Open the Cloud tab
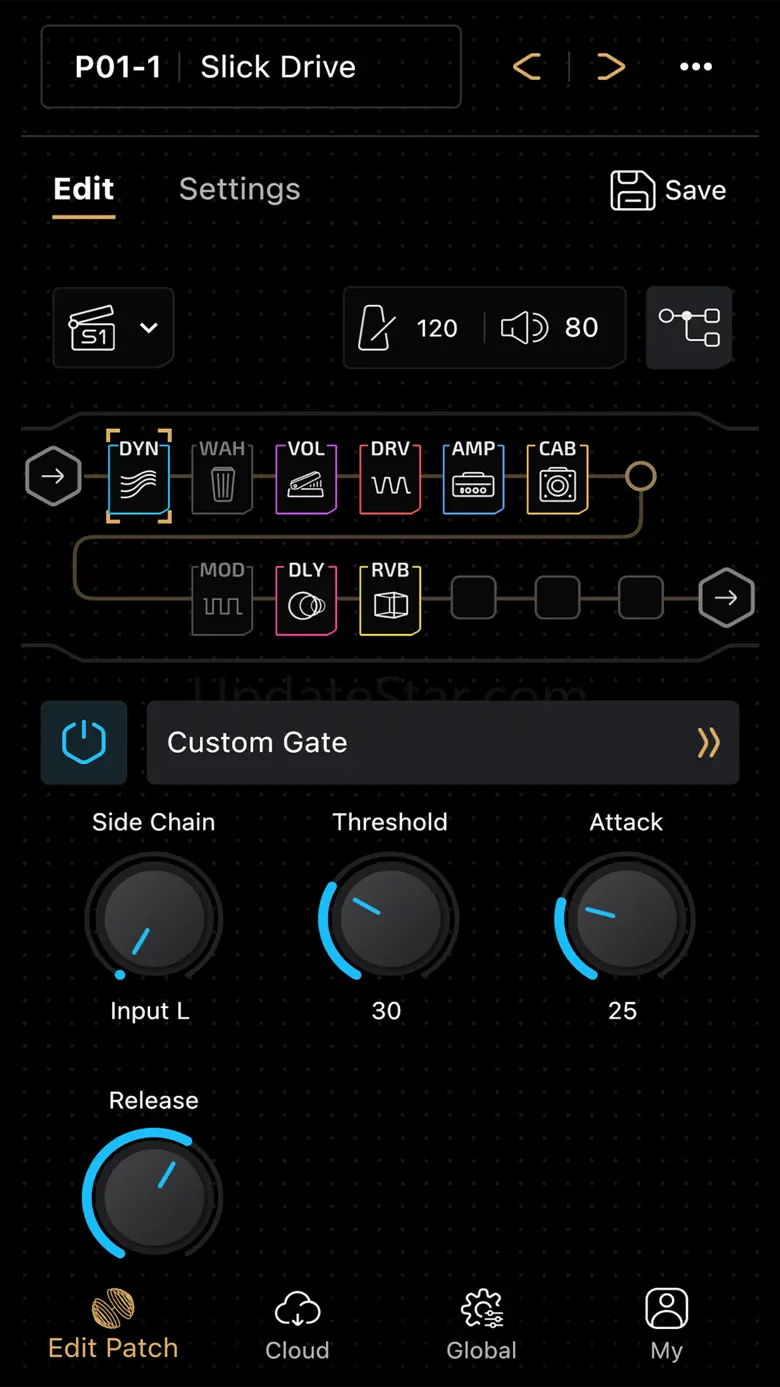 click(297, 1326)
